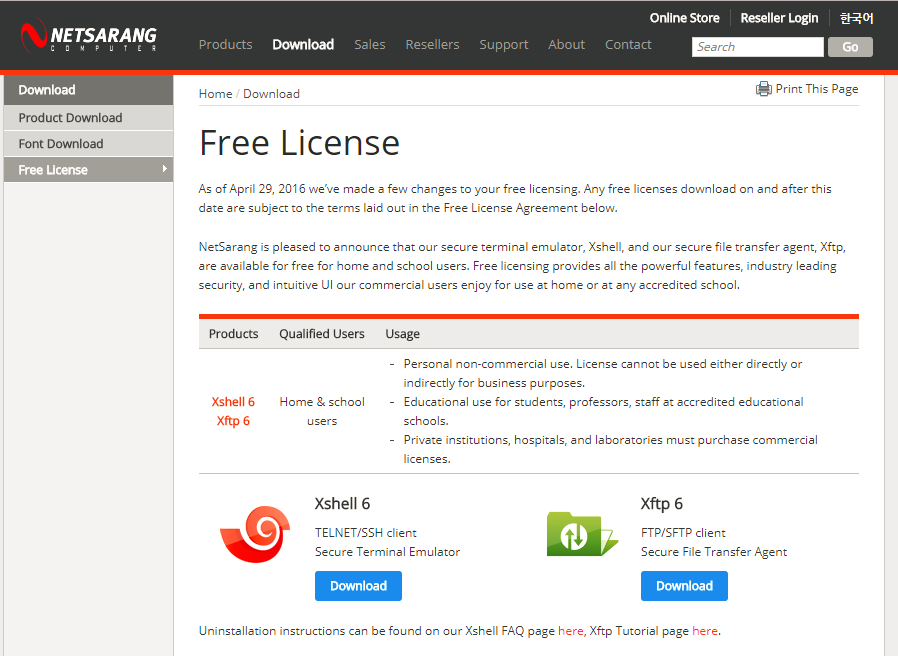
Task: Click the Free License page heading
Action: click(299, 143)
